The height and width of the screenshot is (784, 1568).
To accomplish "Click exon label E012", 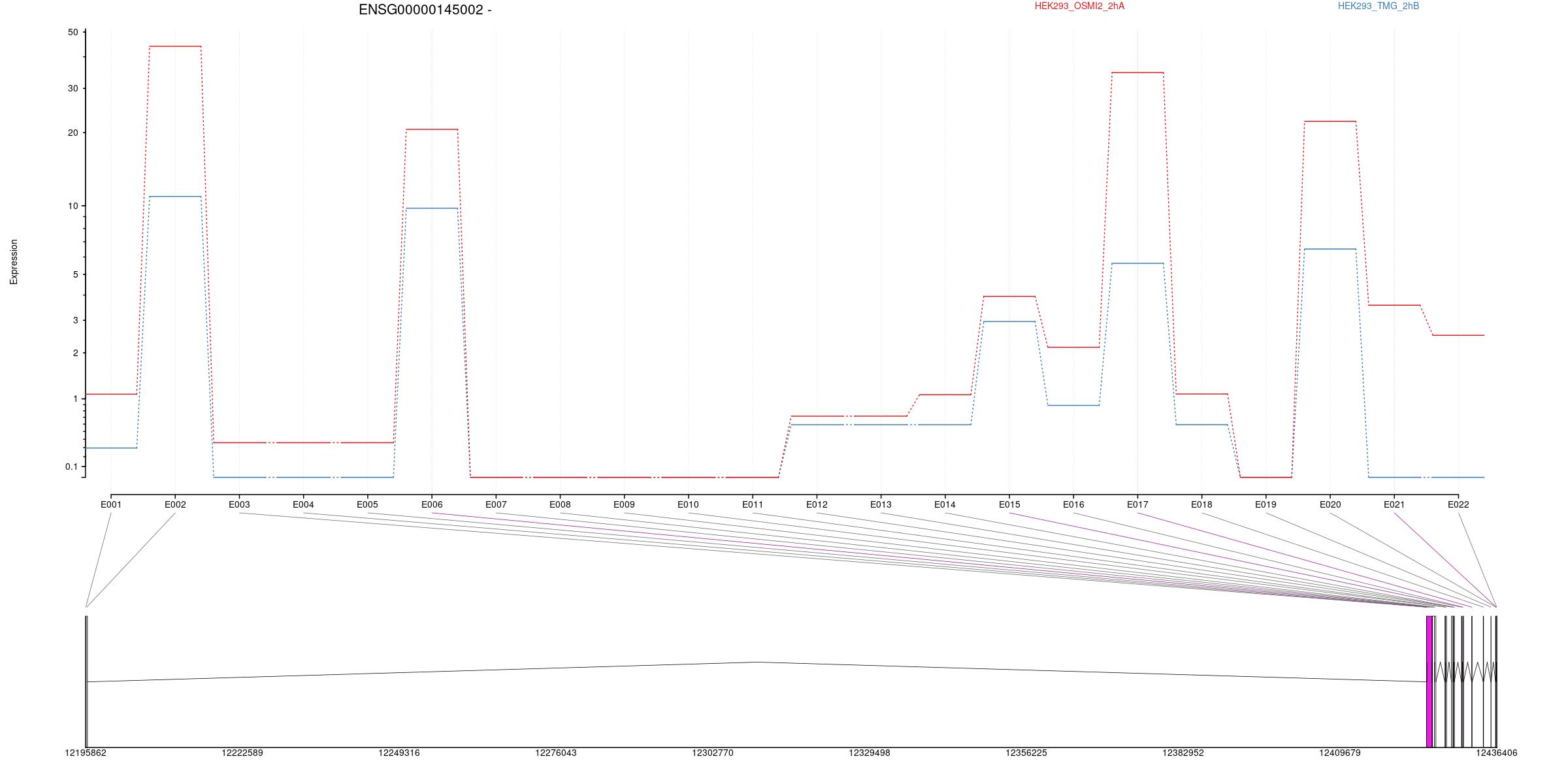I will click(x=817, y=504).
